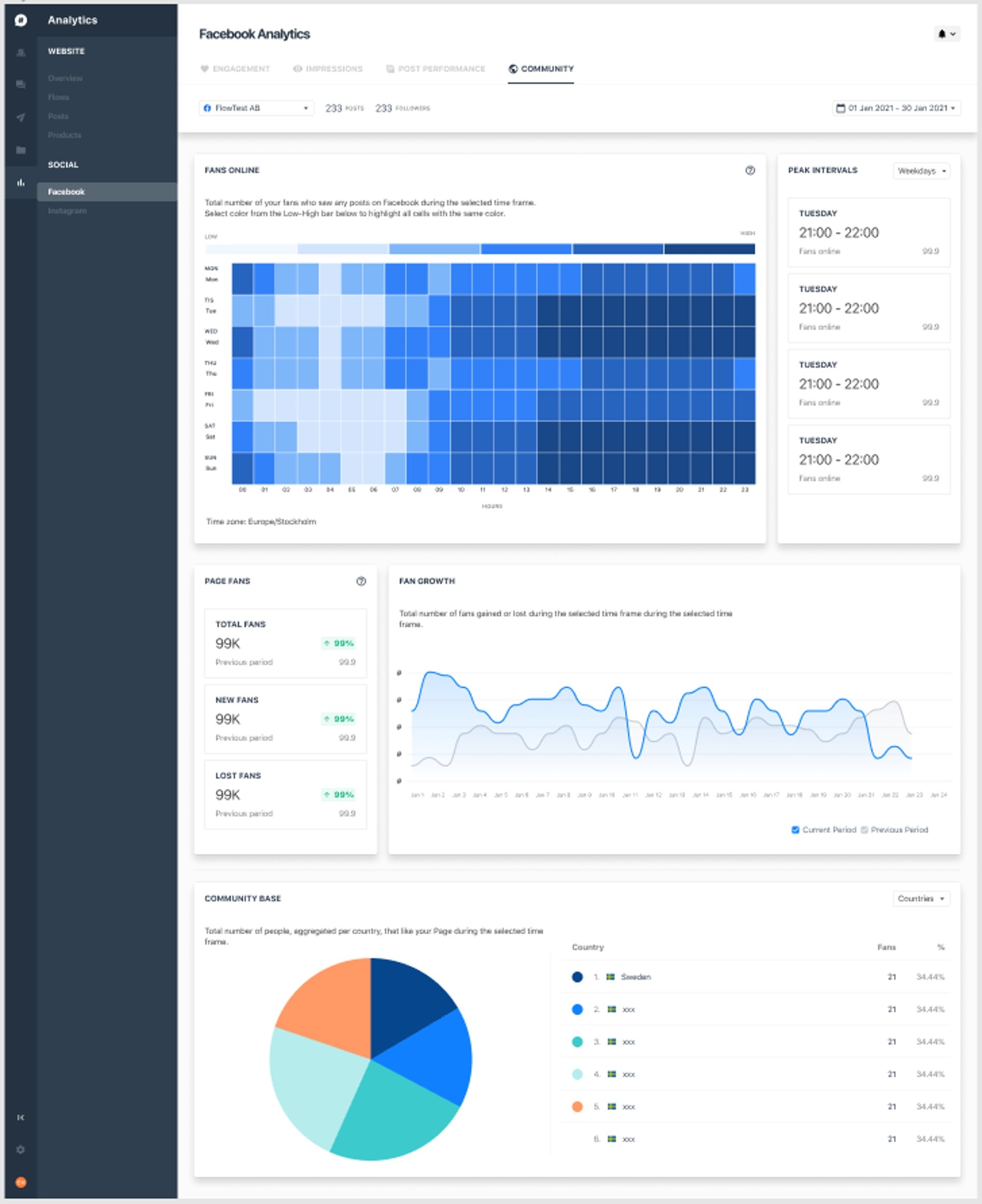Select the analytics bar-chart icon in left rail
Image resolution: width=982 pixels, height=1204 pixels.
coord(21,182)
